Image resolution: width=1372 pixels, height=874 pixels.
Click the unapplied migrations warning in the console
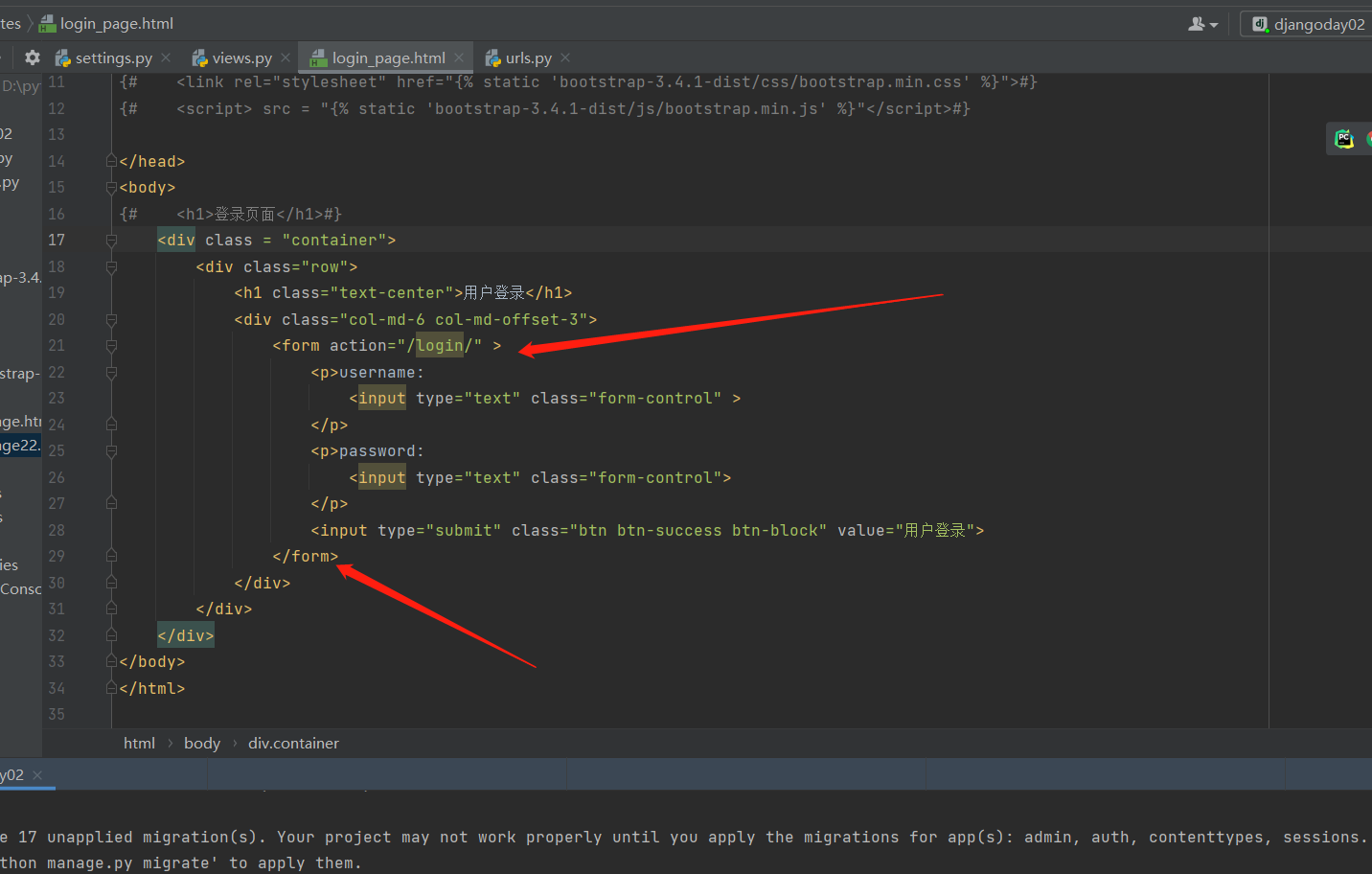point(686,838)
